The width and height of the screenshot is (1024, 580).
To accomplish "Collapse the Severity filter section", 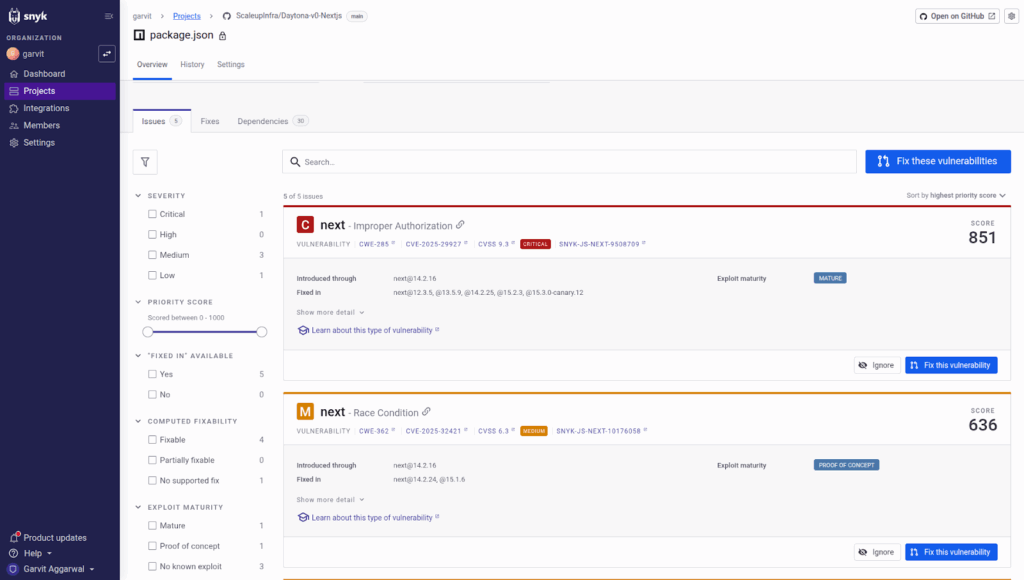I will pyautogui.click(x=139, y=196).
